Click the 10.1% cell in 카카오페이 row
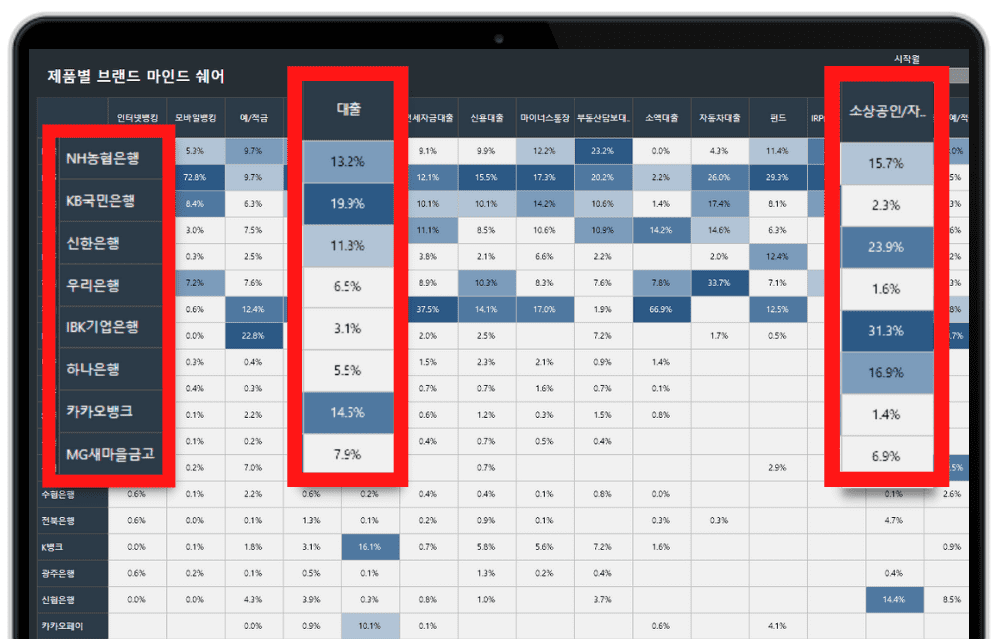Viewport: 1000px width, 639px height. 370,626
